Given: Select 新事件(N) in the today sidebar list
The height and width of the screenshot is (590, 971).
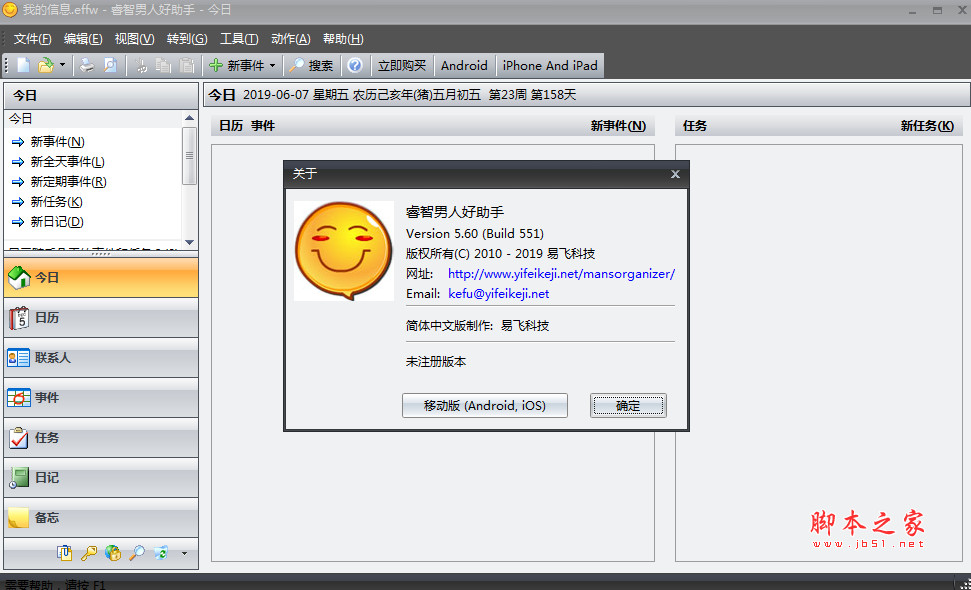Looking at the screenshot, I should tap(58, 142).
